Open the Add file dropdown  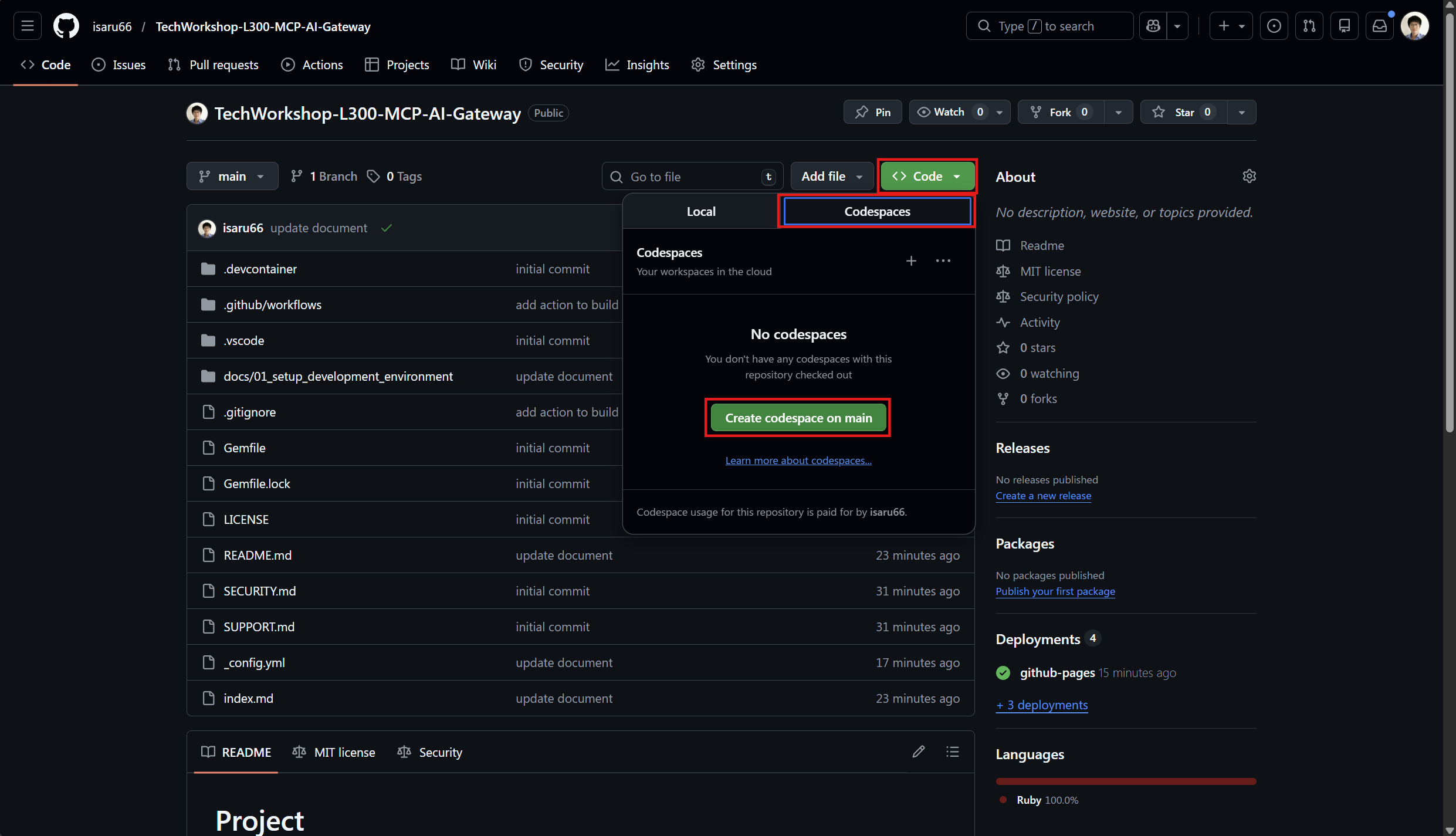pyautogui.click(x=832, y=176)
